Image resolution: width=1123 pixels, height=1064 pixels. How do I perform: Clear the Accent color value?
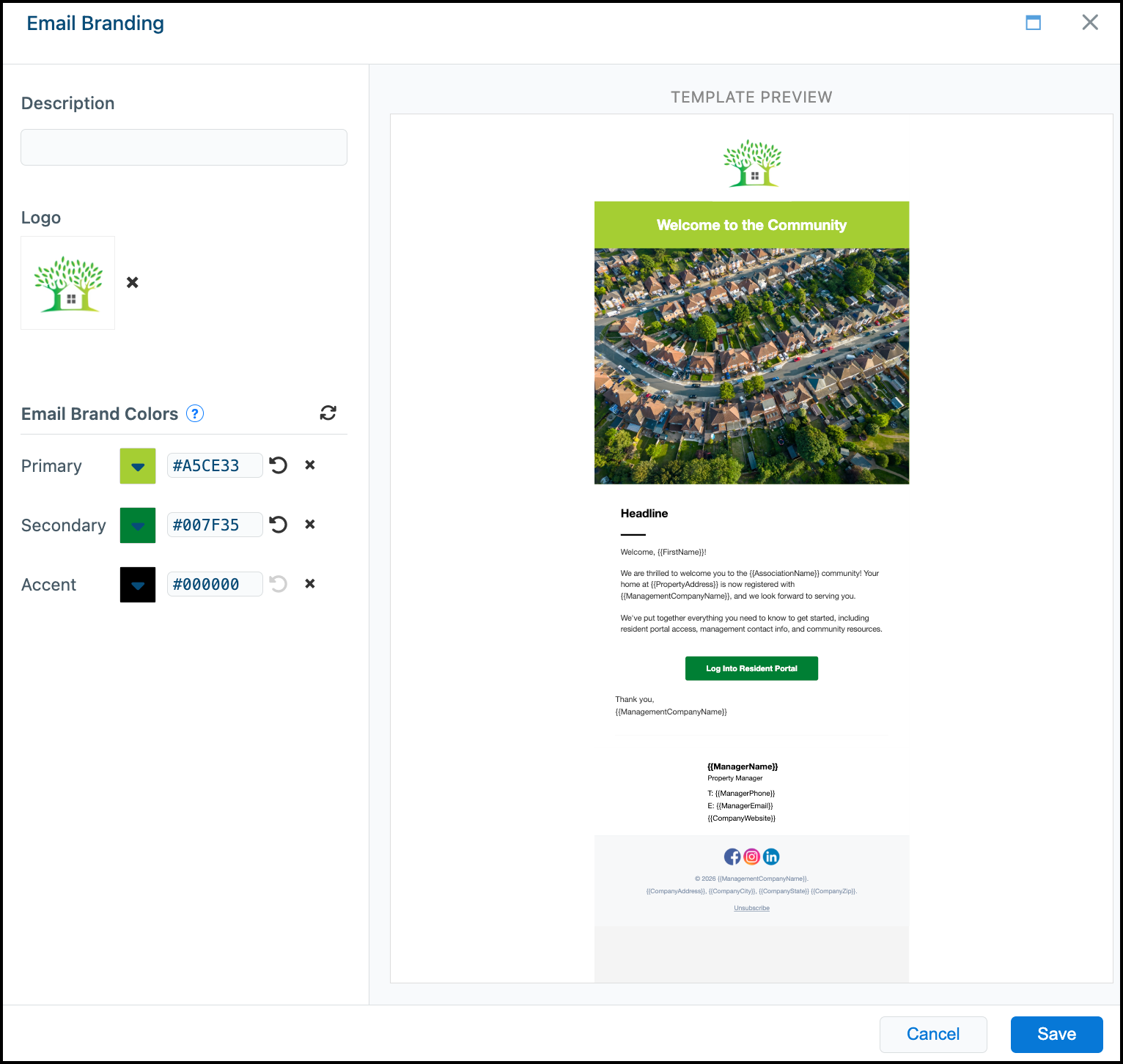pos(310,584)
